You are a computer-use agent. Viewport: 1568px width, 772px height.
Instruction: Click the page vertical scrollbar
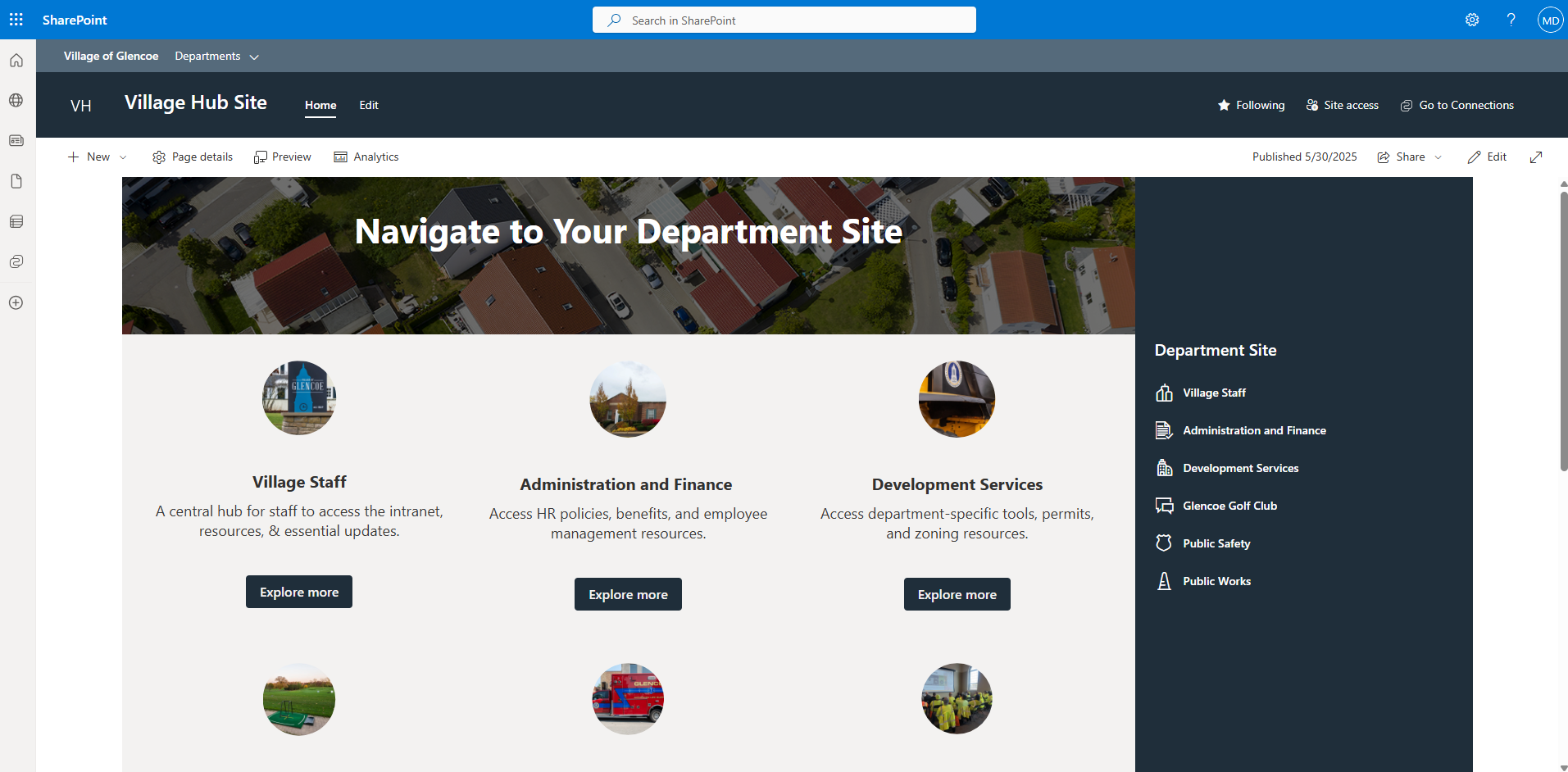(x=1563, y=331)
